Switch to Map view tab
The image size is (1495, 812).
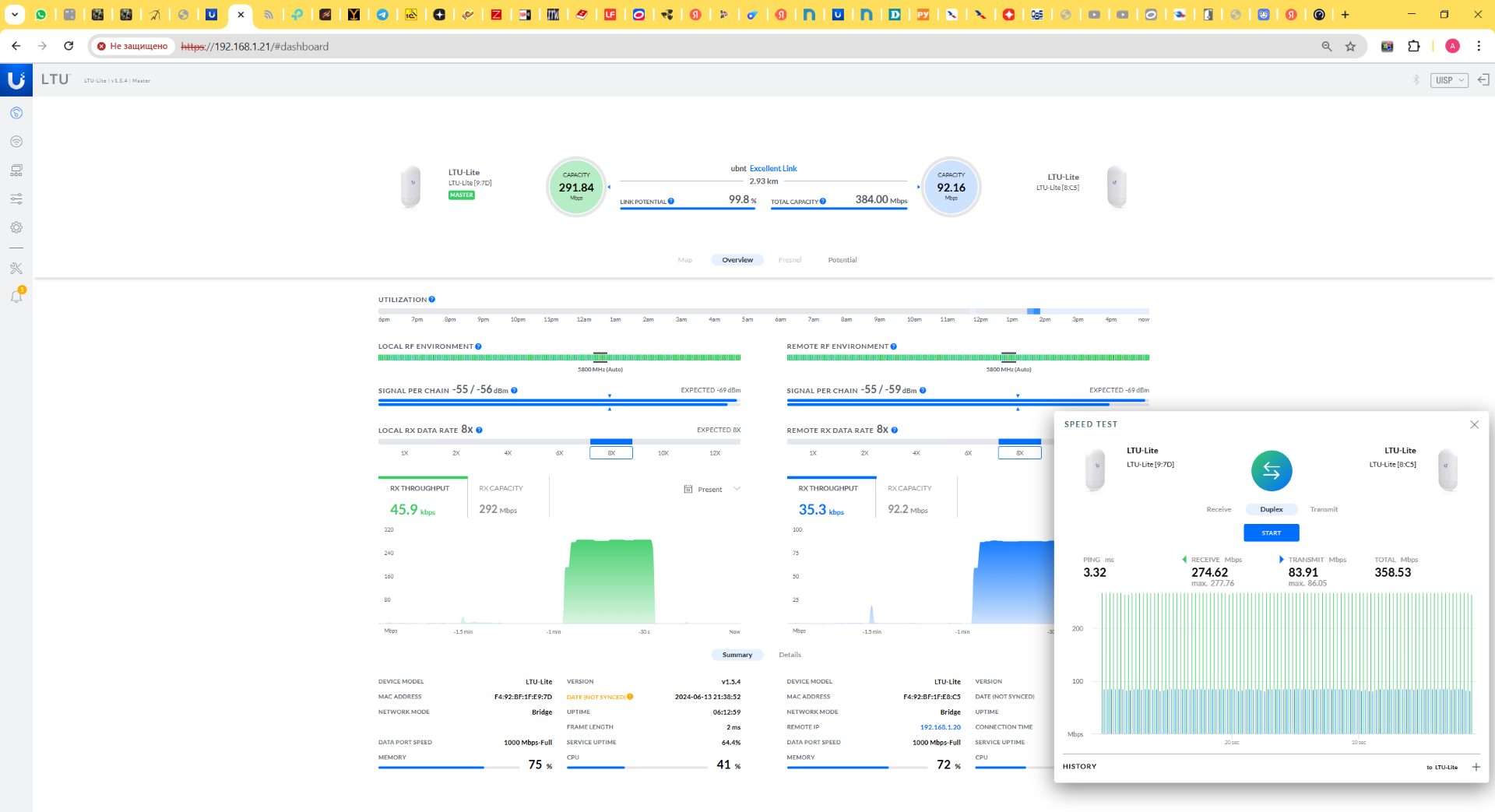coord(685,260)
